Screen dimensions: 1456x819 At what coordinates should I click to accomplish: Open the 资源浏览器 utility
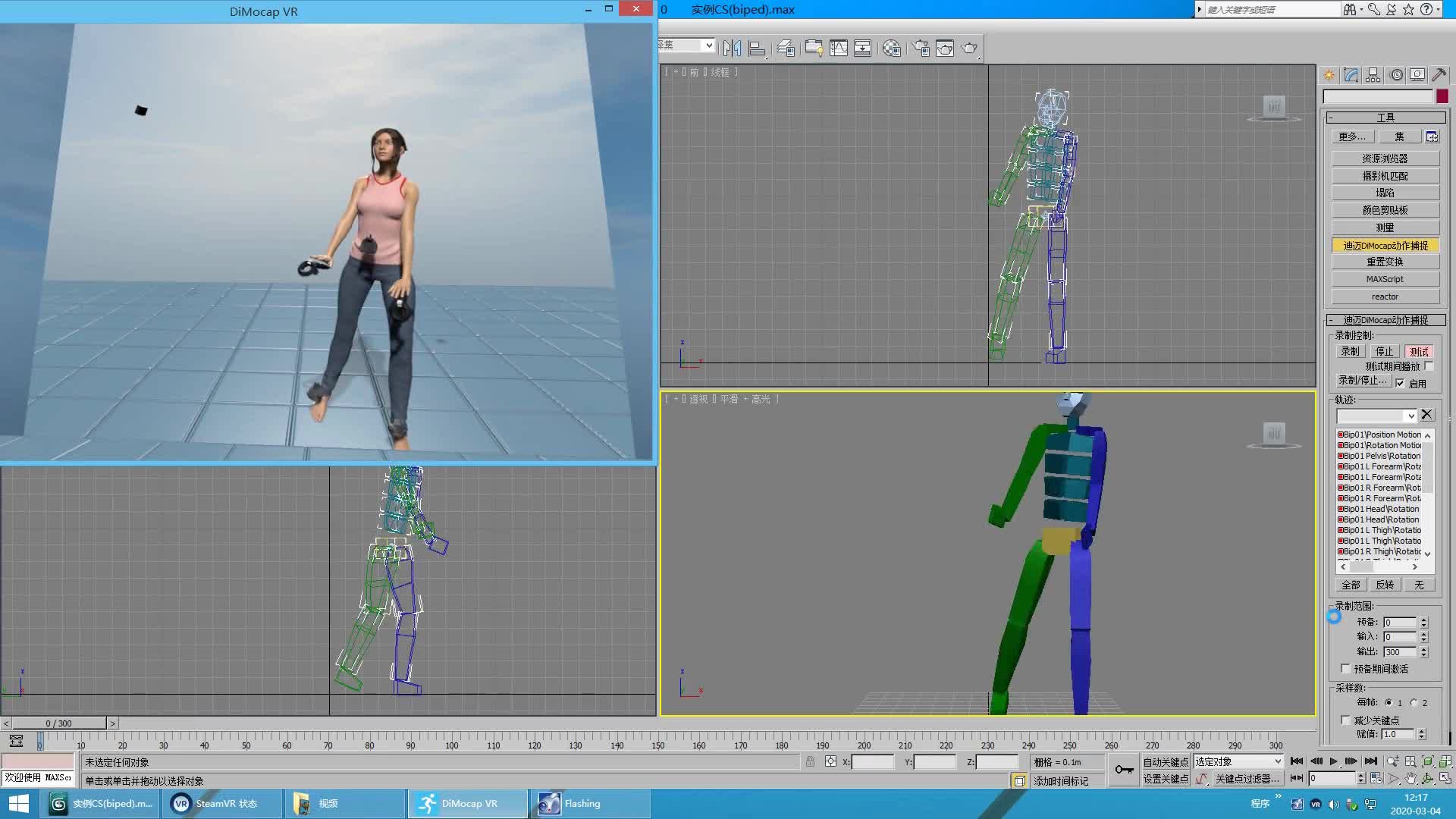(x=1385, y=158)
